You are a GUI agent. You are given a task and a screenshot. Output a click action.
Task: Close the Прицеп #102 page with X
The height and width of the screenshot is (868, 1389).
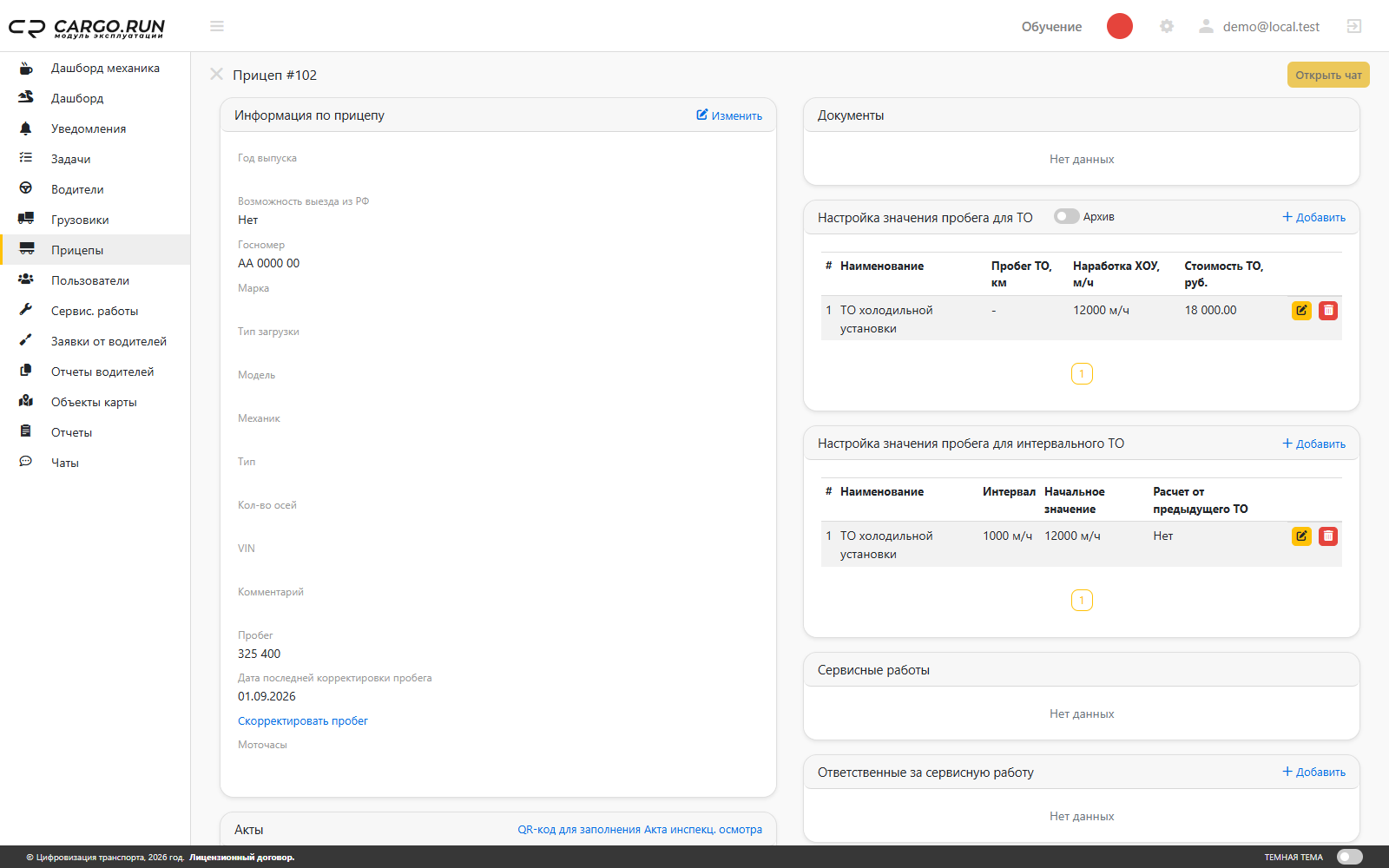pos(217,75)
